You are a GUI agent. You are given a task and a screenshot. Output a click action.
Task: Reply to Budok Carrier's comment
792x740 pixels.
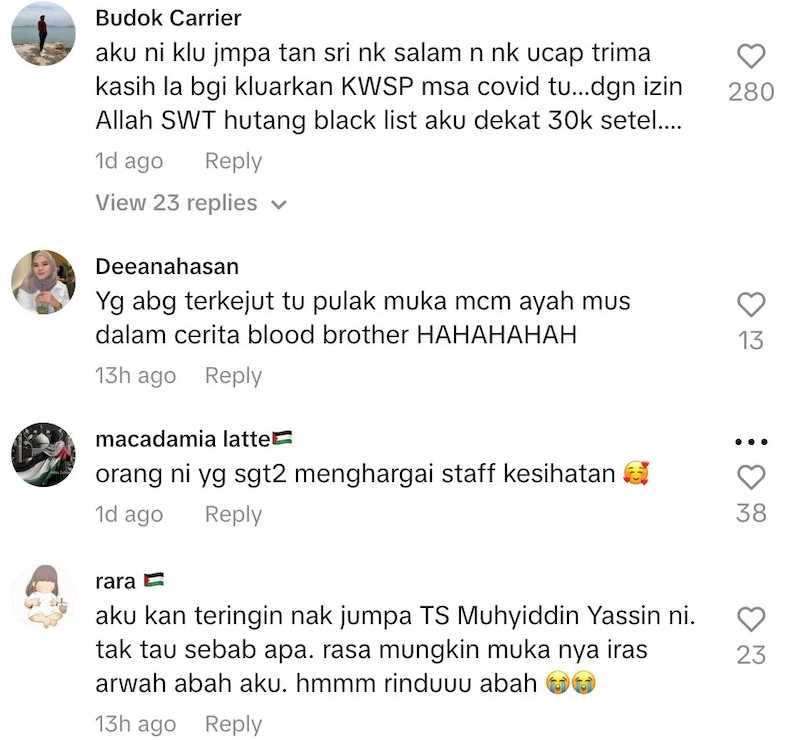coord(233,162)
